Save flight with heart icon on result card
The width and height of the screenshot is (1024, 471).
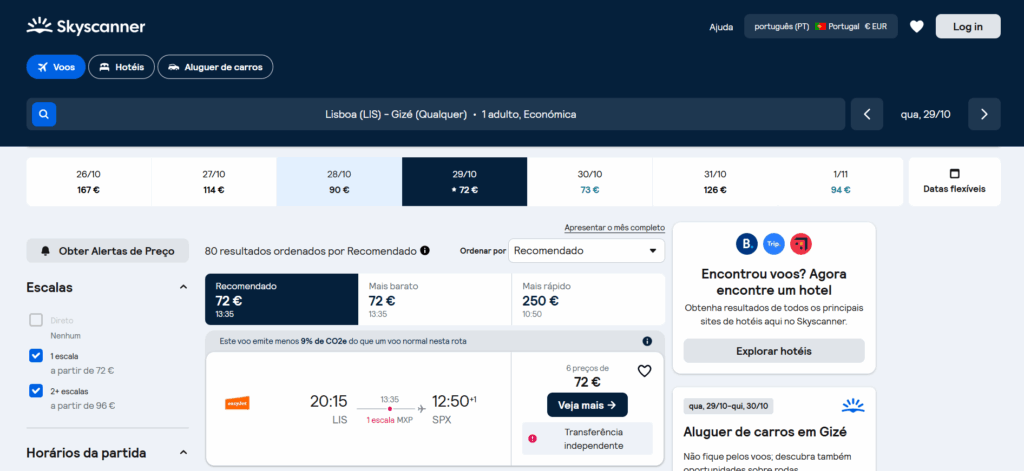[644, 371]
